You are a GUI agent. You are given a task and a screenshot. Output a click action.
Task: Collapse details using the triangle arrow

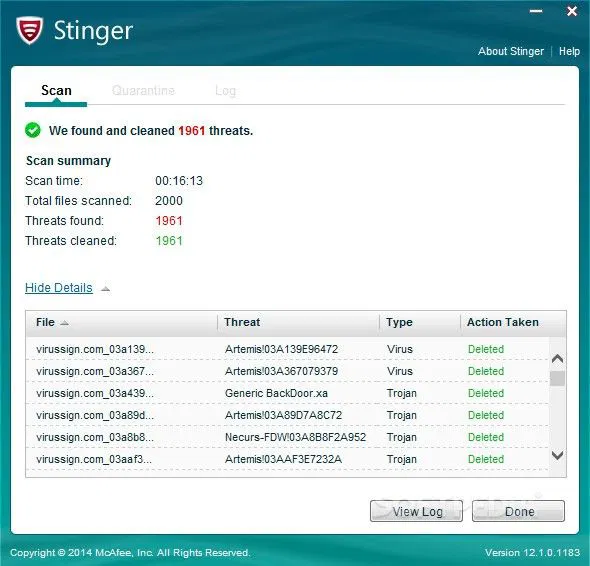105,289
